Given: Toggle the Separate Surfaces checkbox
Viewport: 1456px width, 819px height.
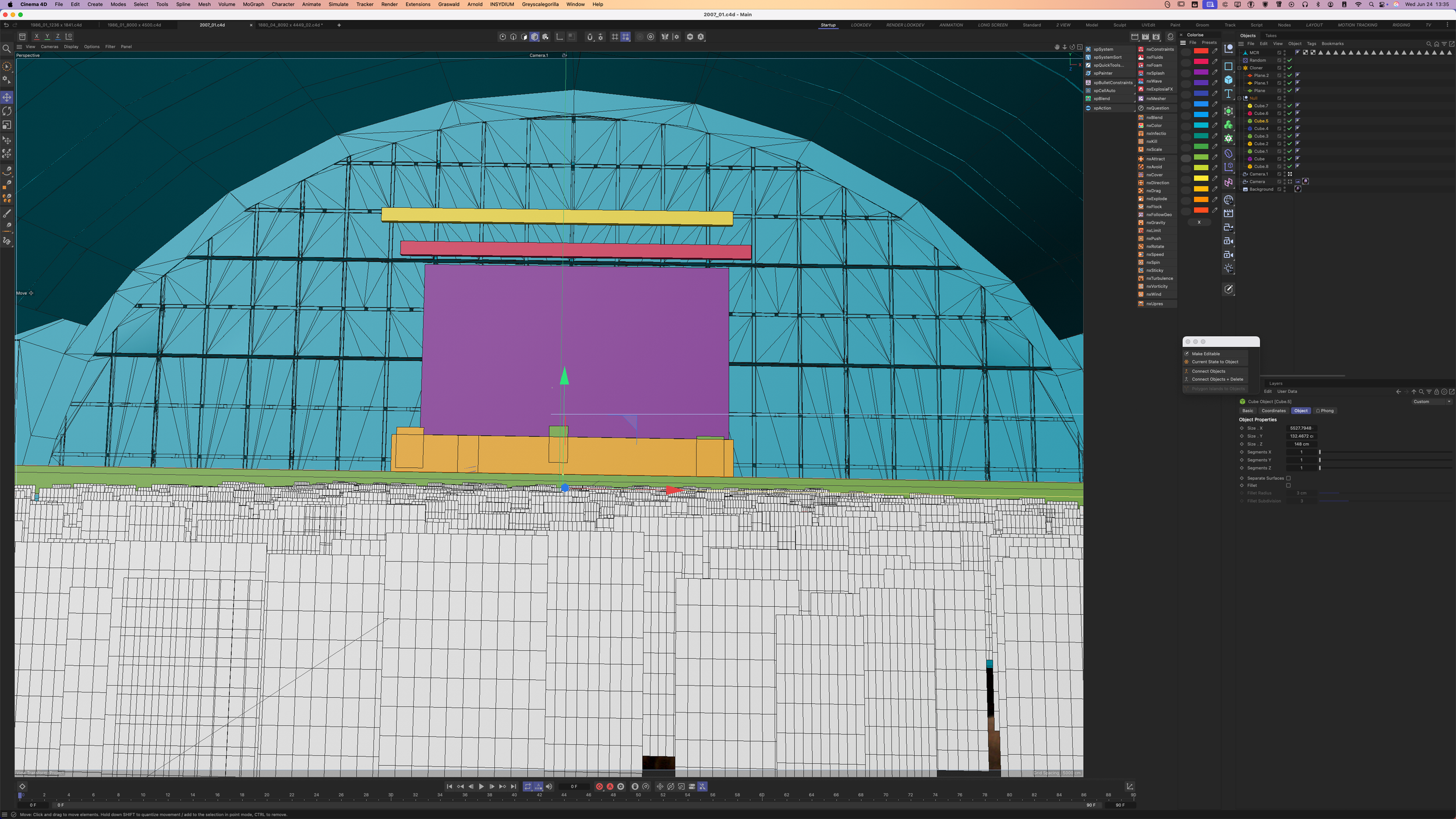Looking at the screenshot, I should point(1288,478).
